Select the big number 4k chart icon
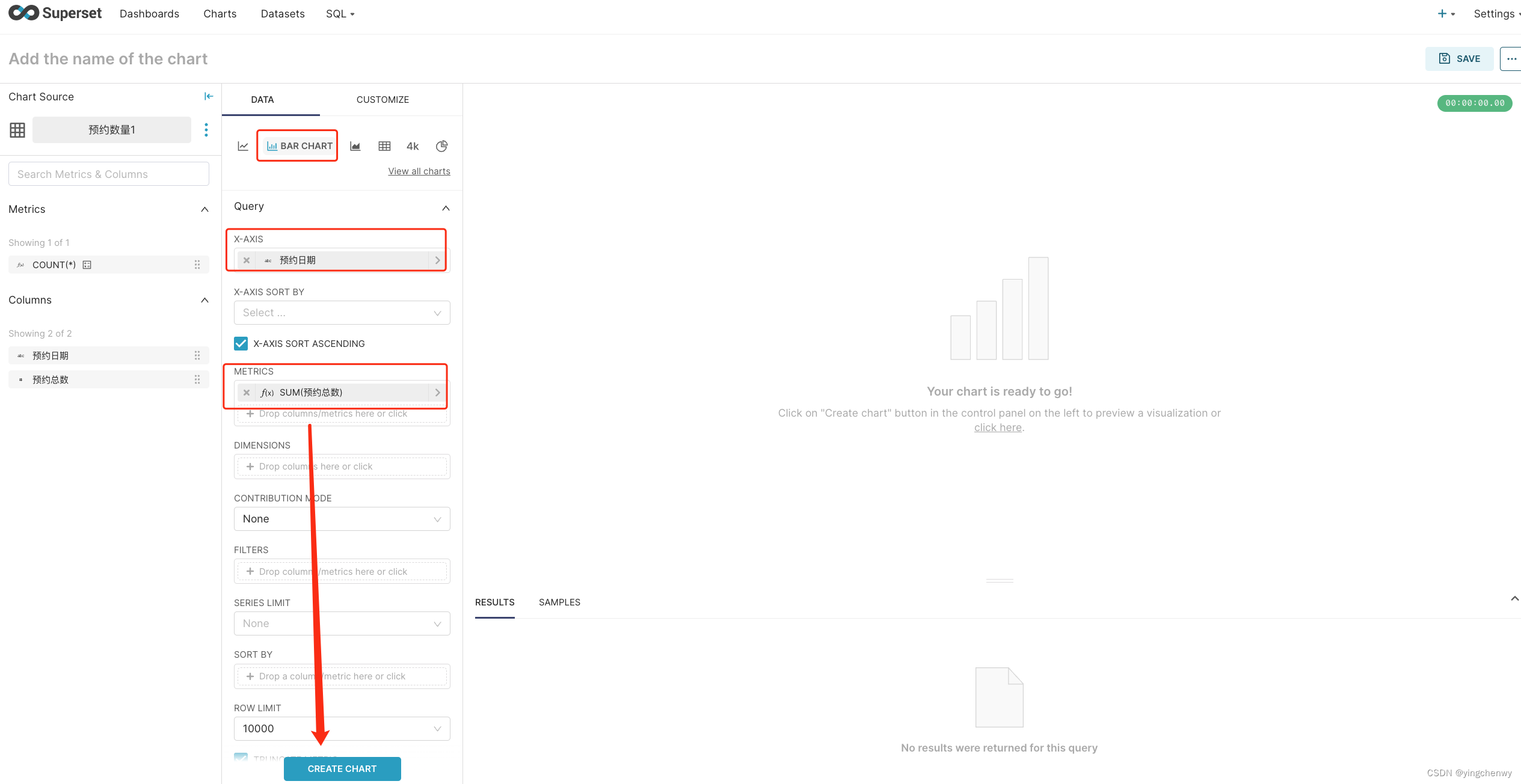1521x784 pixels. click(x=413, y=146)
